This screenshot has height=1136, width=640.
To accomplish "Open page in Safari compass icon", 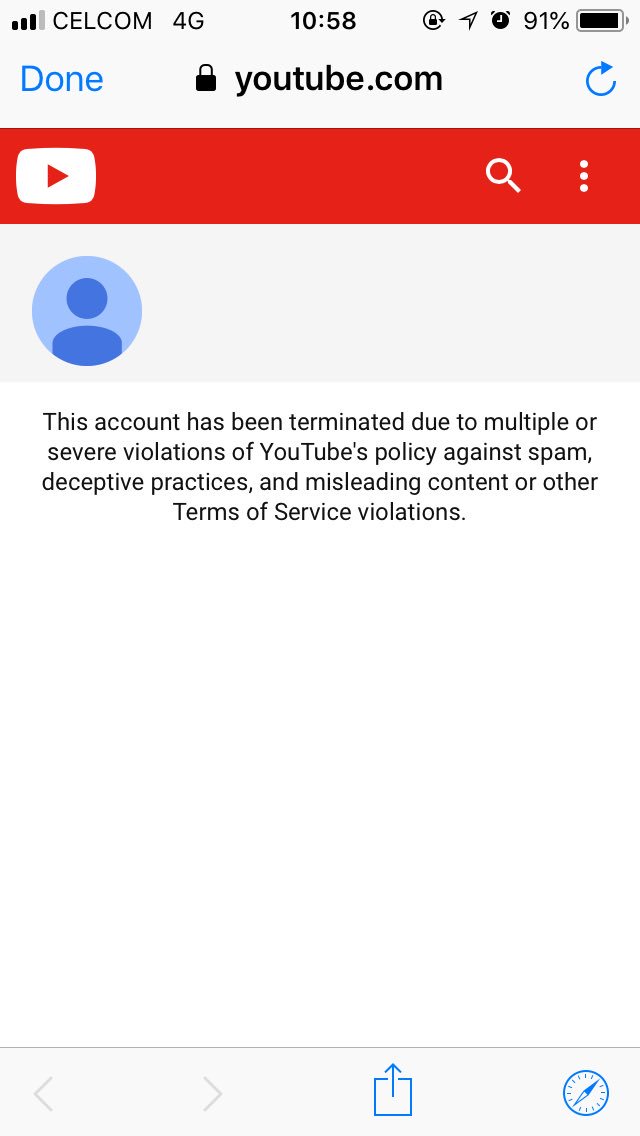I will (x=586, y=1093).
